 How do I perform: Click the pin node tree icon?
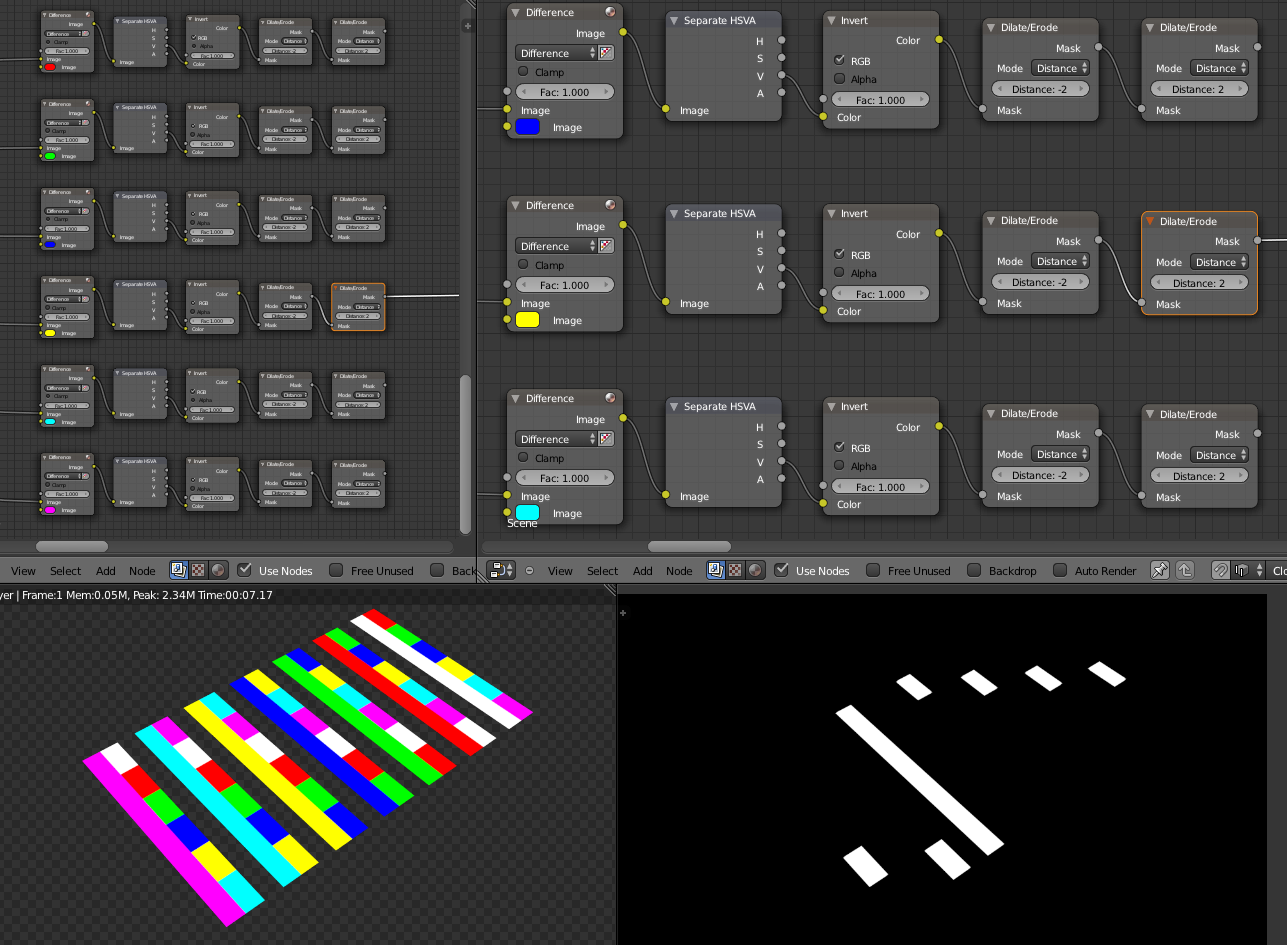click(1160, 570)
